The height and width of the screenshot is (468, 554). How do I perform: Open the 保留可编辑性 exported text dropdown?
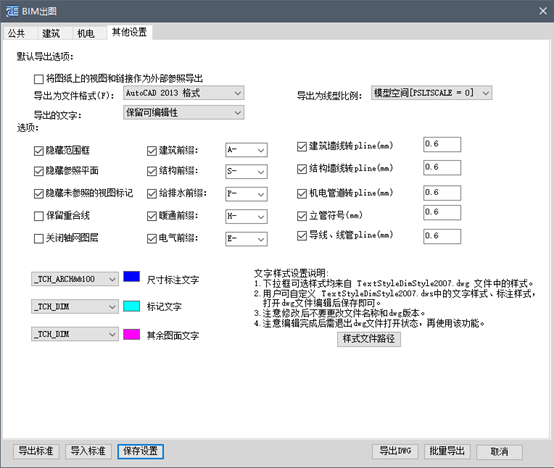(x=184, y=113)
